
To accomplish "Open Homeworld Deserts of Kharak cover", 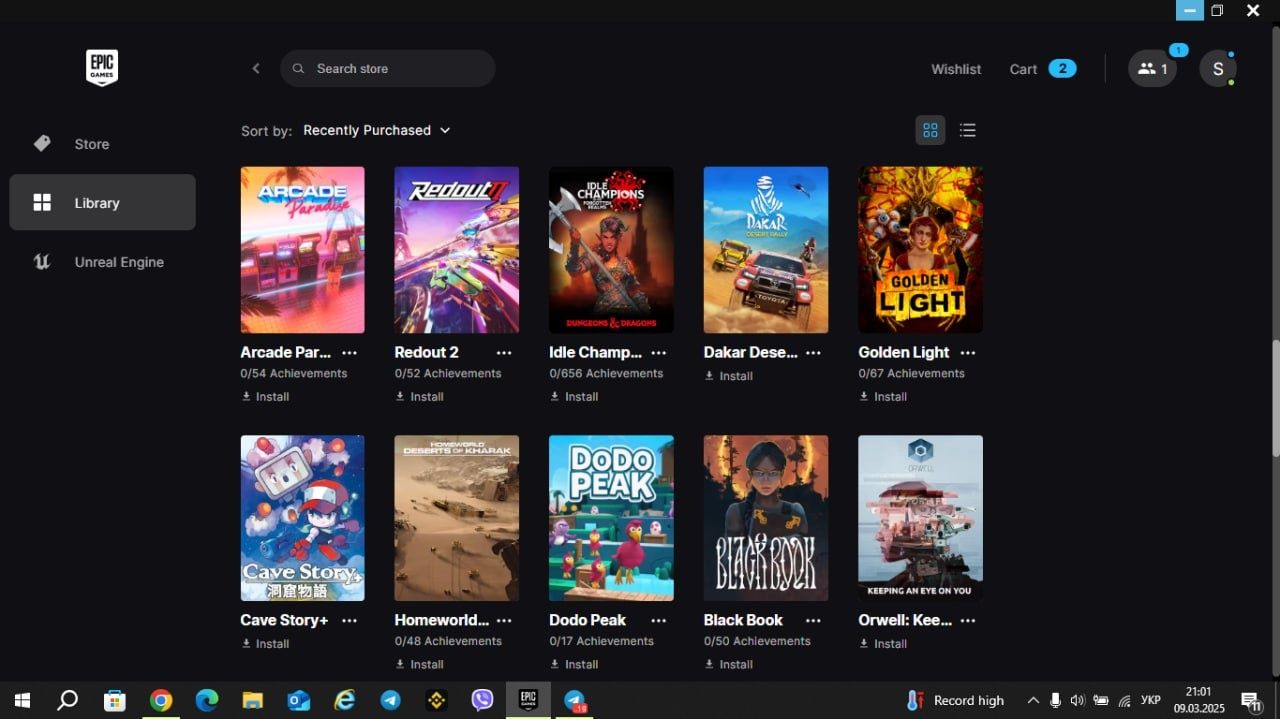I will 457,518.
